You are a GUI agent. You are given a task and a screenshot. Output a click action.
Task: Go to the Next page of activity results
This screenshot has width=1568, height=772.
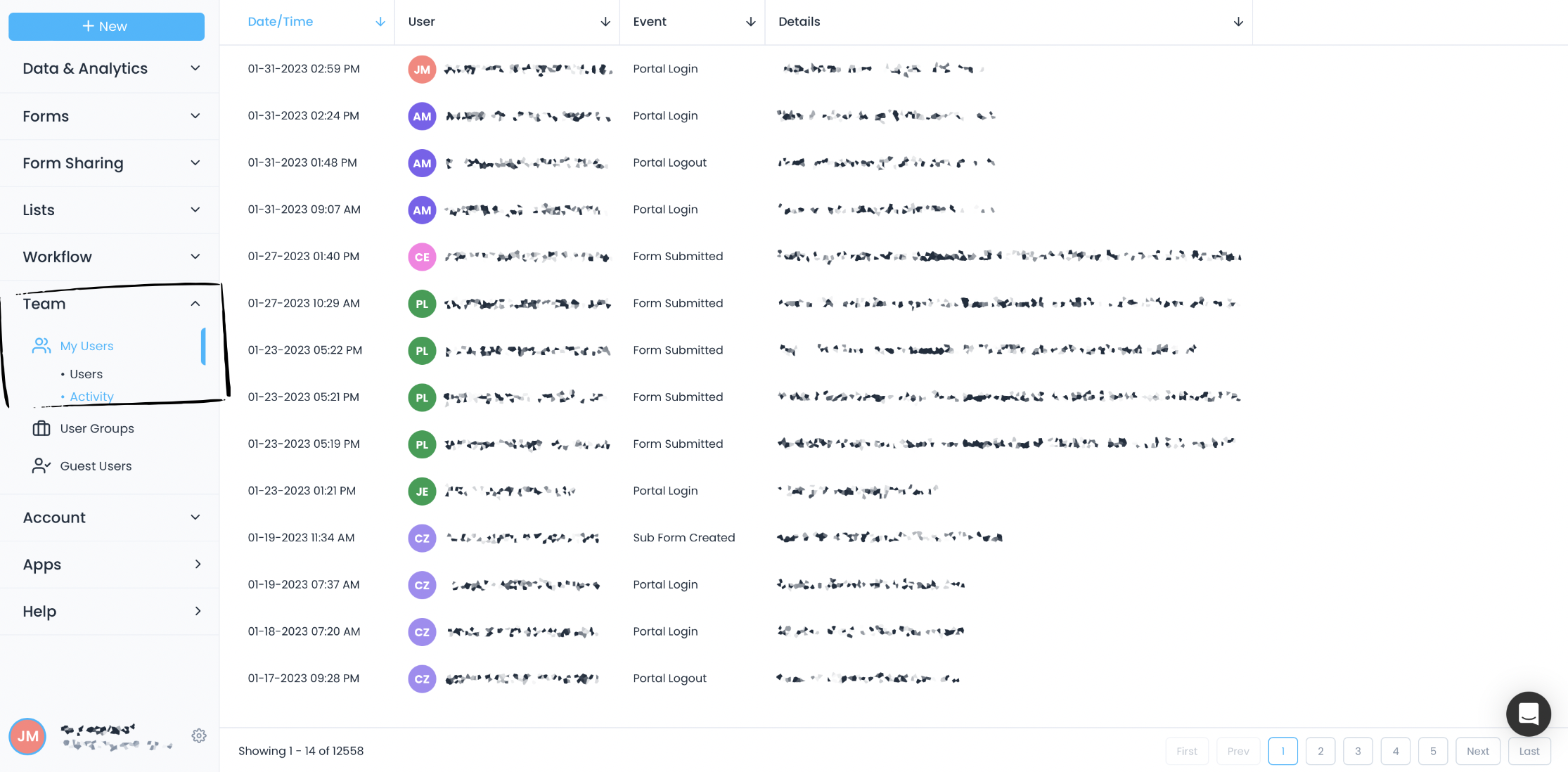click(1477, 751)
